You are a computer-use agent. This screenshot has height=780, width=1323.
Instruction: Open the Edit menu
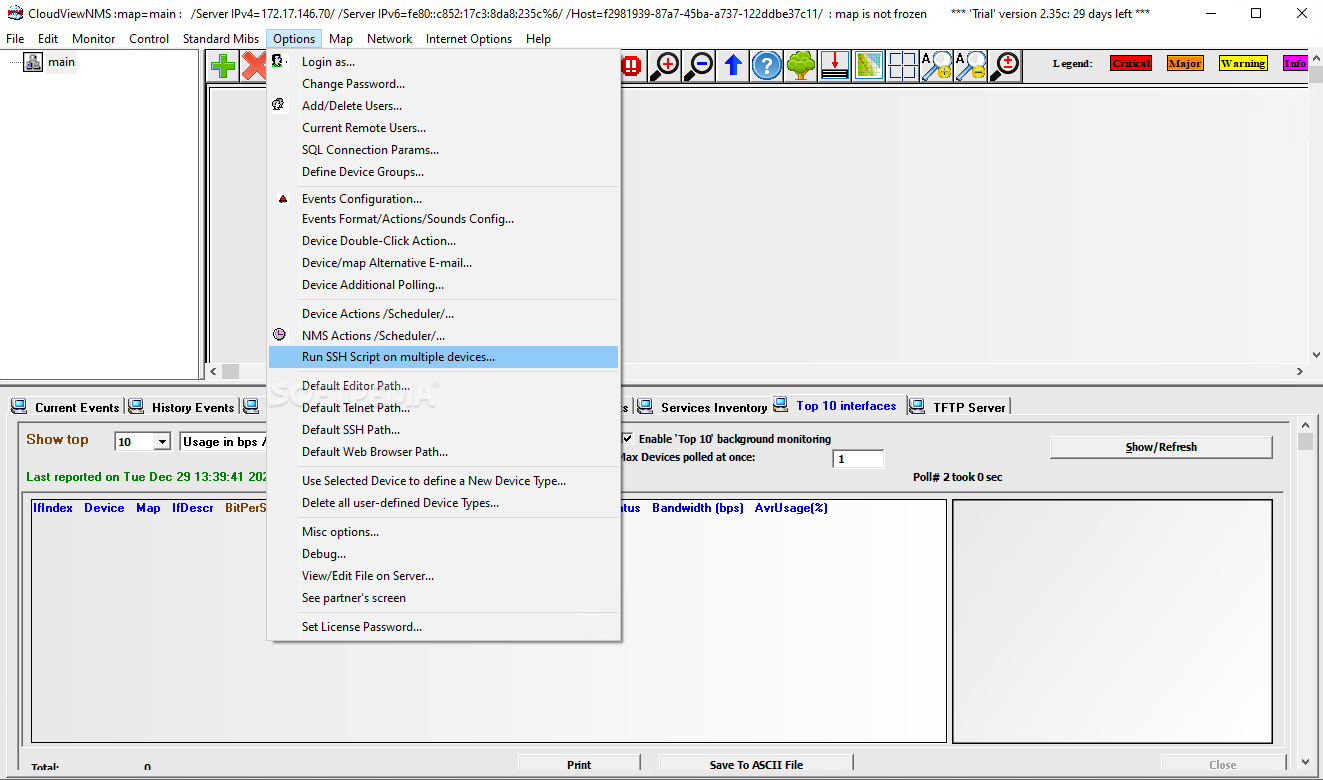48,38
